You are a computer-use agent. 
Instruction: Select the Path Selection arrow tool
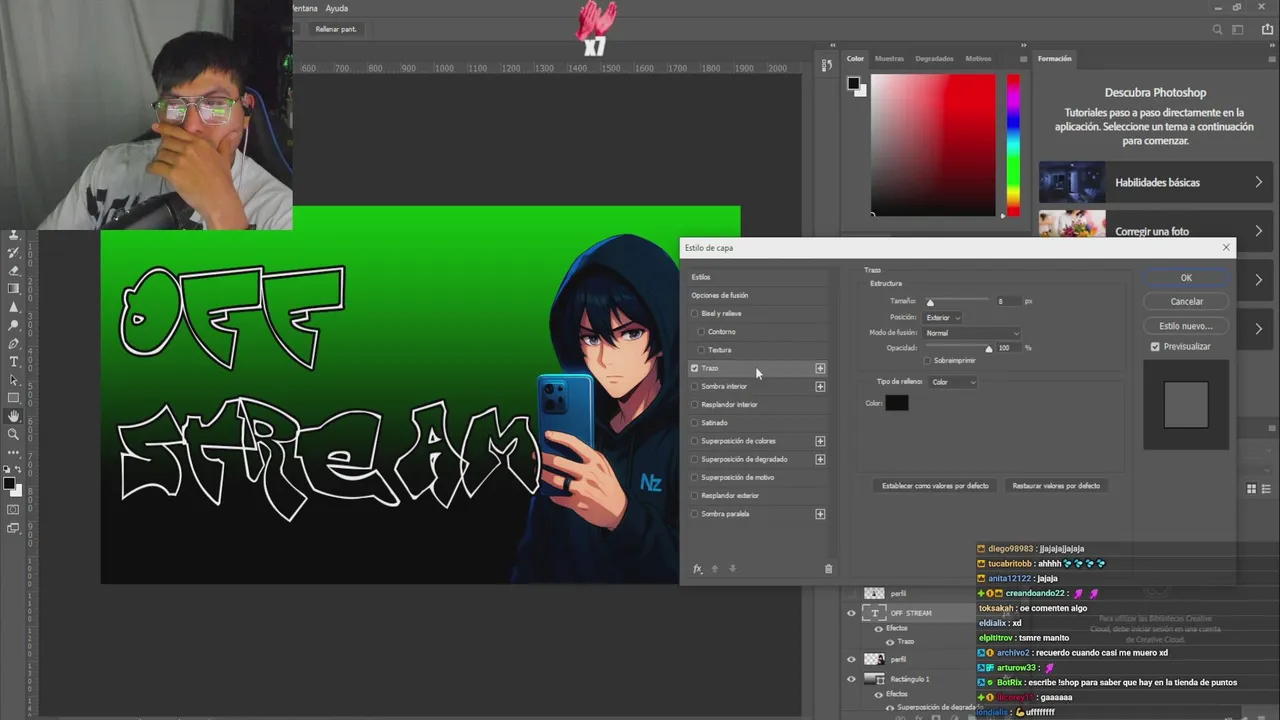coord(14,380)
